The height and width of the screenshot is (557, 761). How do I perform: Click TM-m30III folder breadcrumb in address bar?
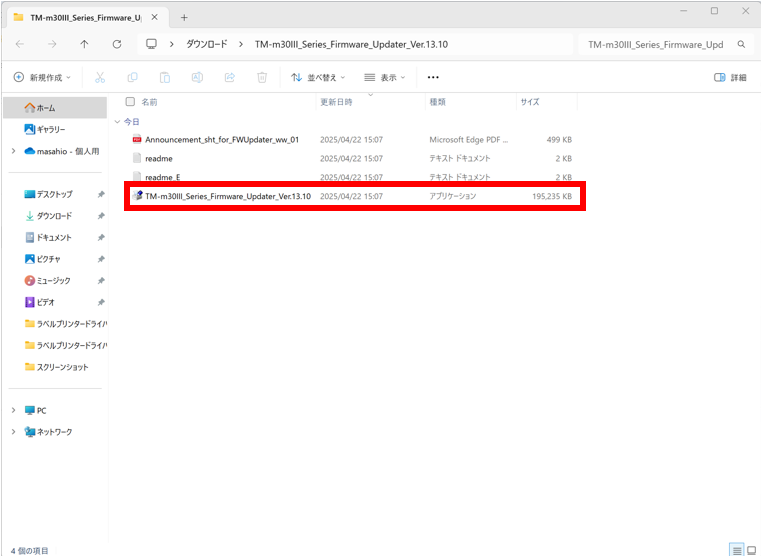(351, 44)
